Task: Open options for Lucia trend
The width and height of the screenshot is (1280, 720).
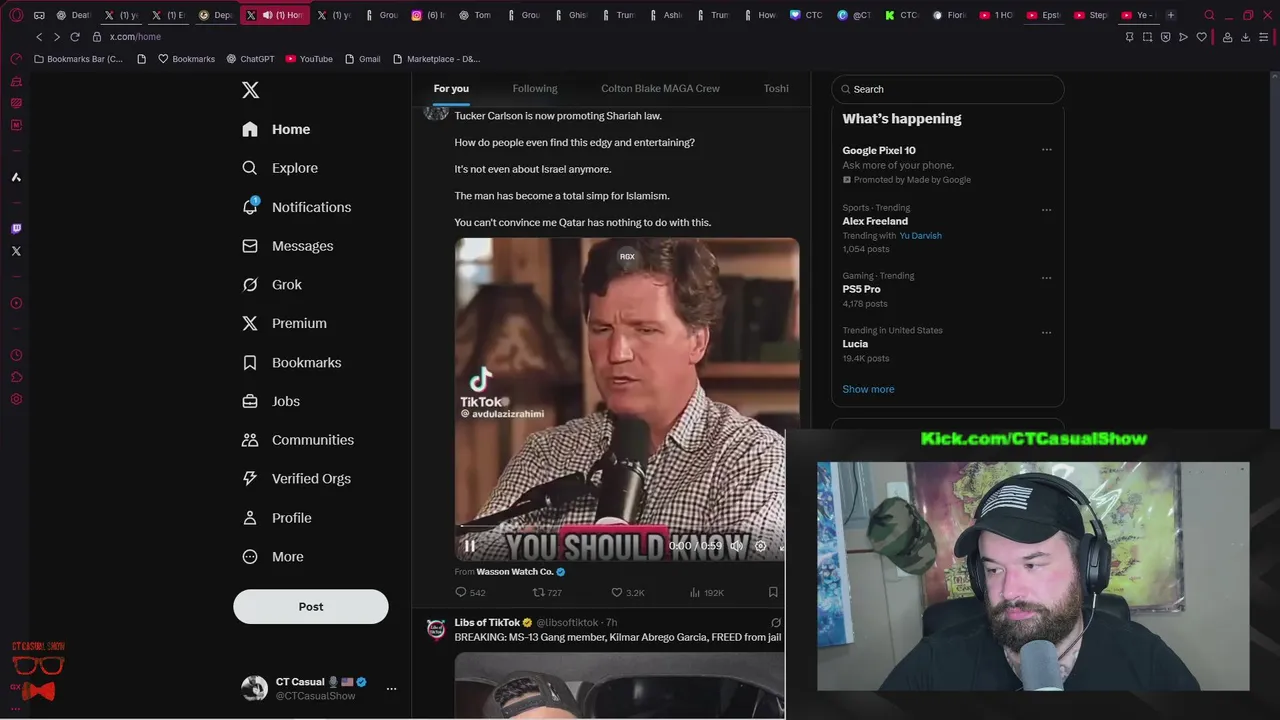Action: [x=1046, y=332]
